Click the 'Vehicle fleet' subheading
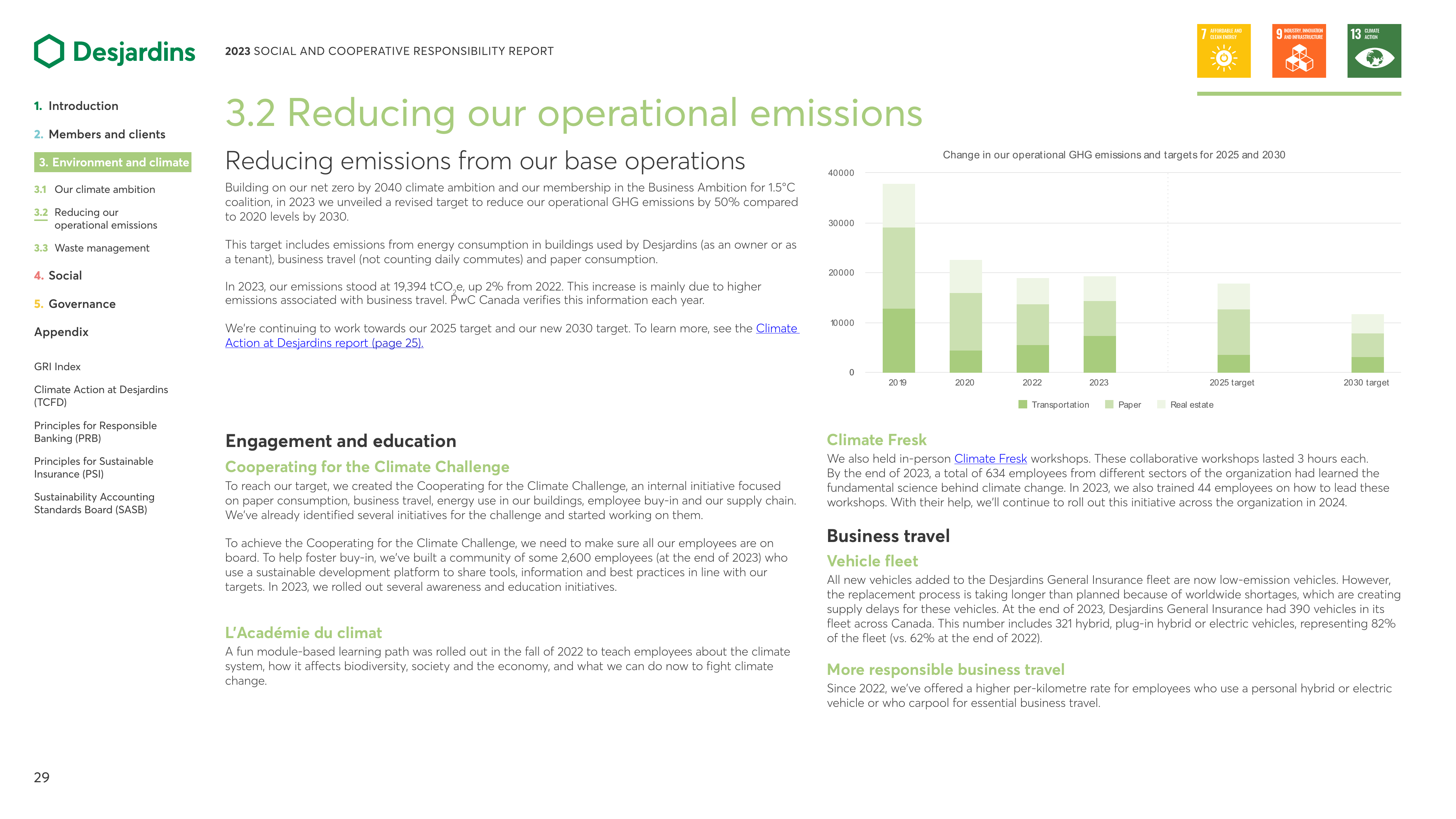 pyautogui.click(x=873, y=561)
